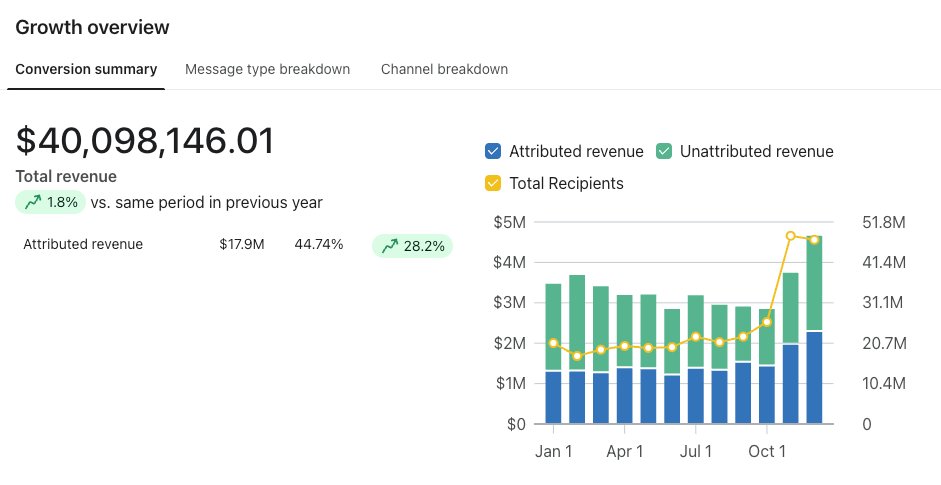
Task: Click the upward trend arrow beside 1.8%
Action: tap(34, 202)
